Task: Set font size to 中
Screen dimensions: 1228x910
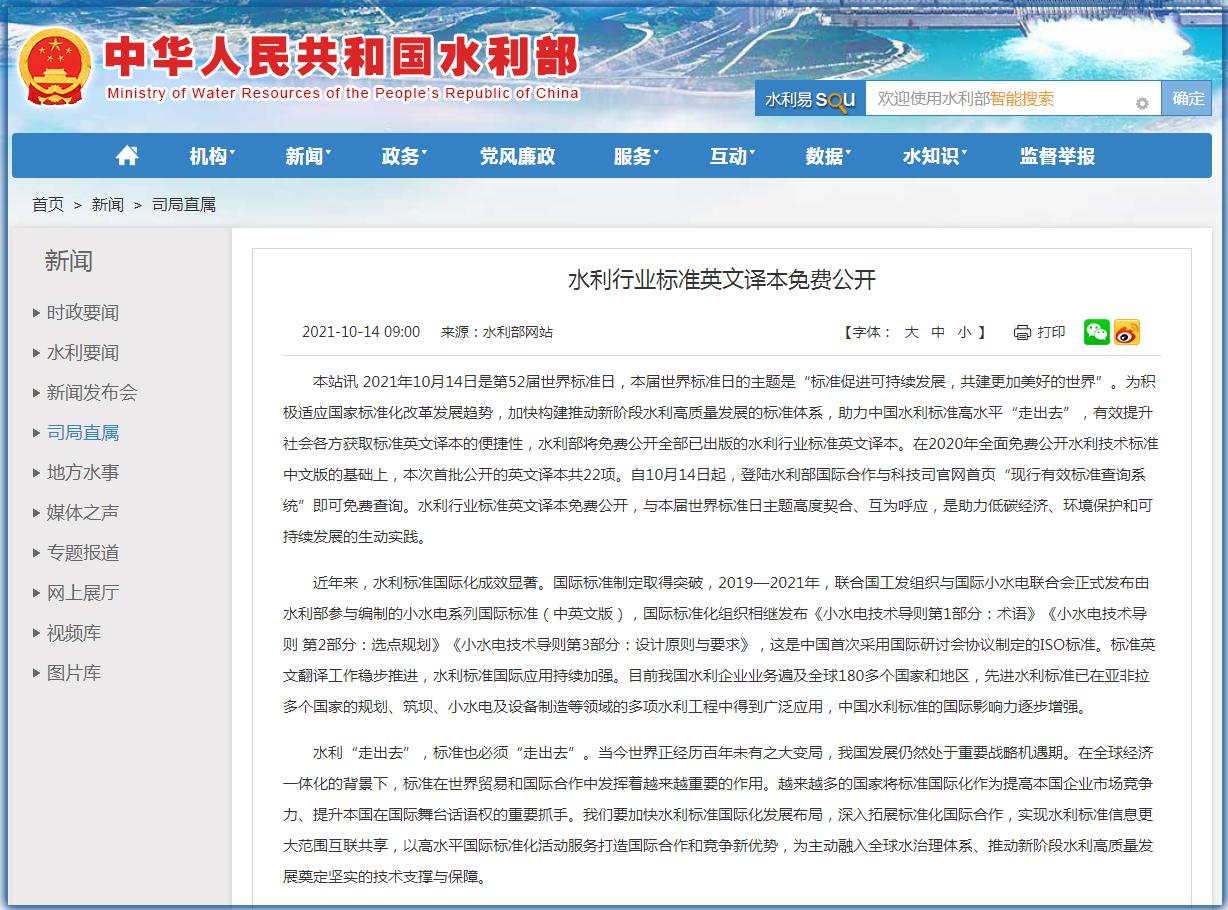Action: click(938, 332)
